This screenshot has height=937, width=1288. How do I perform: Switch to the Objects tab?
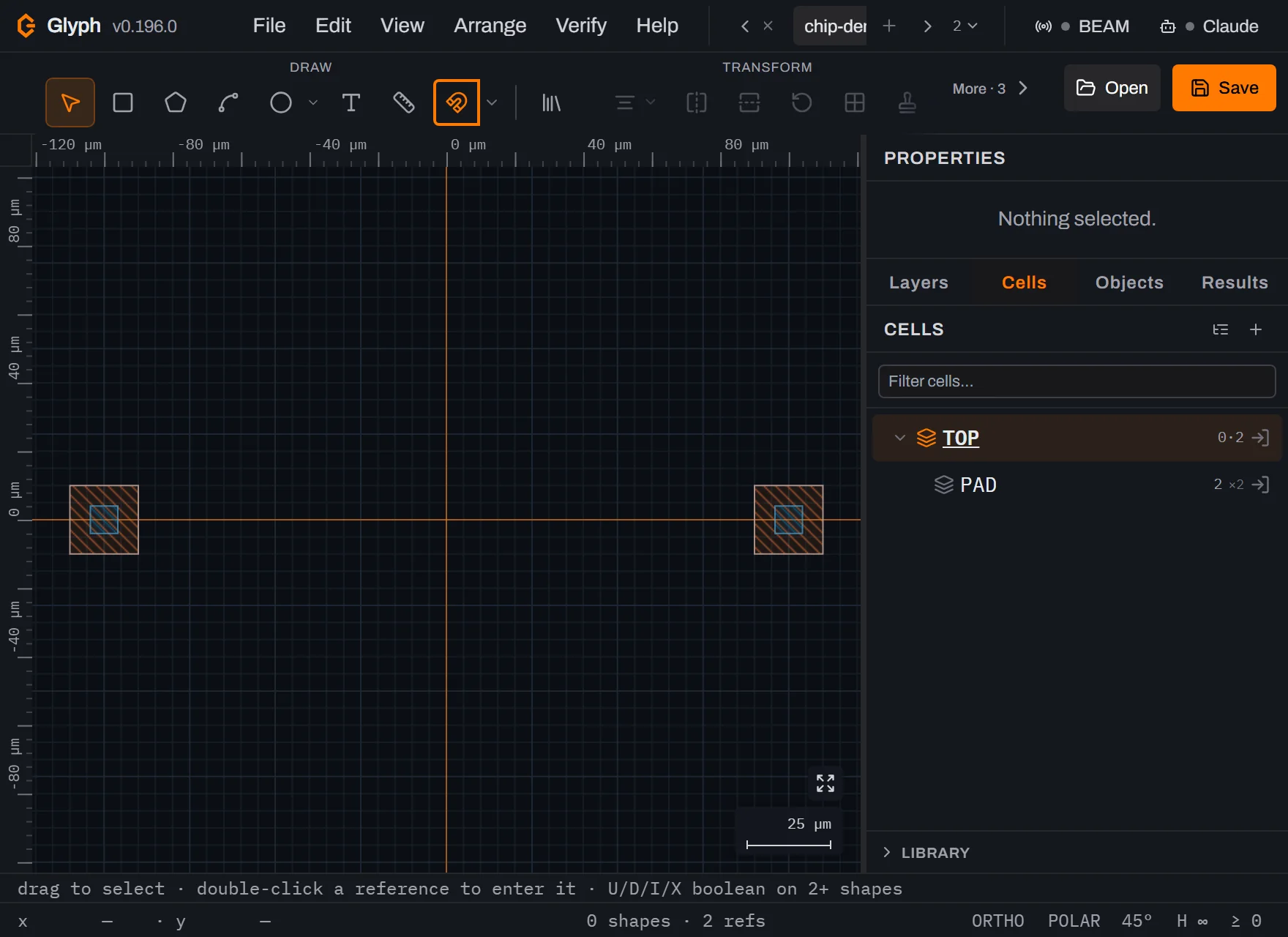tap(1129, 283)
